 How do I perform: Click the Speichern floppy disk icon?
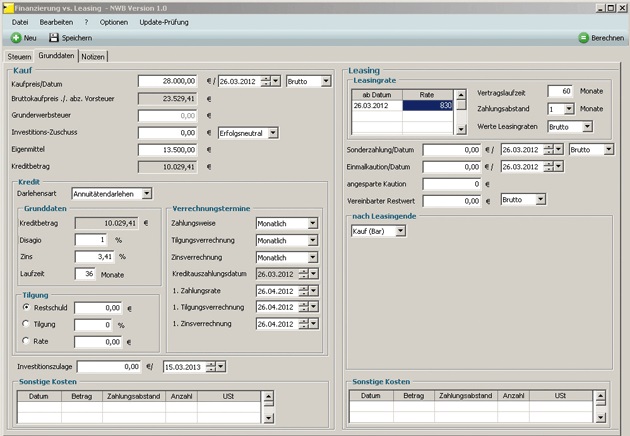click(x=54, y=37)
